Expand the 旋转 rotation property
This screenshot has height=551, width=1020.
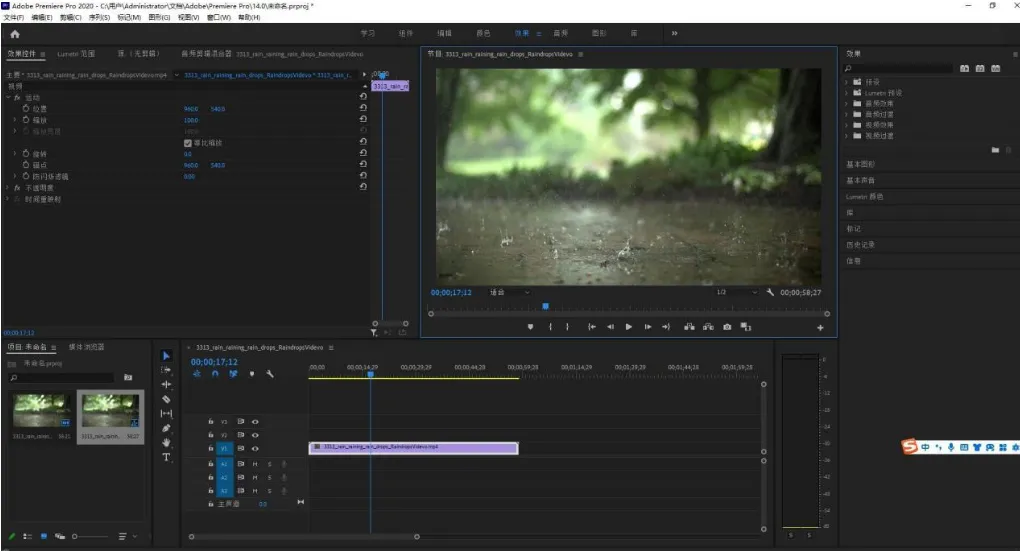pos(15,154)
